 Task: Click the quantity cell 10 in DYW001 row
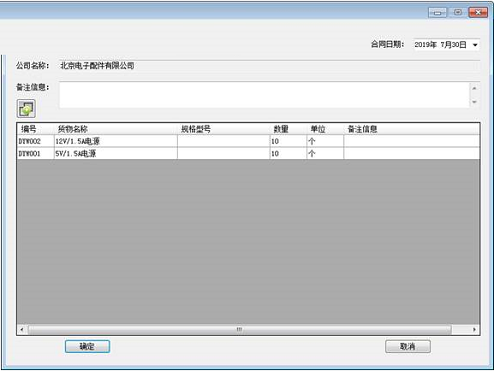288,154
